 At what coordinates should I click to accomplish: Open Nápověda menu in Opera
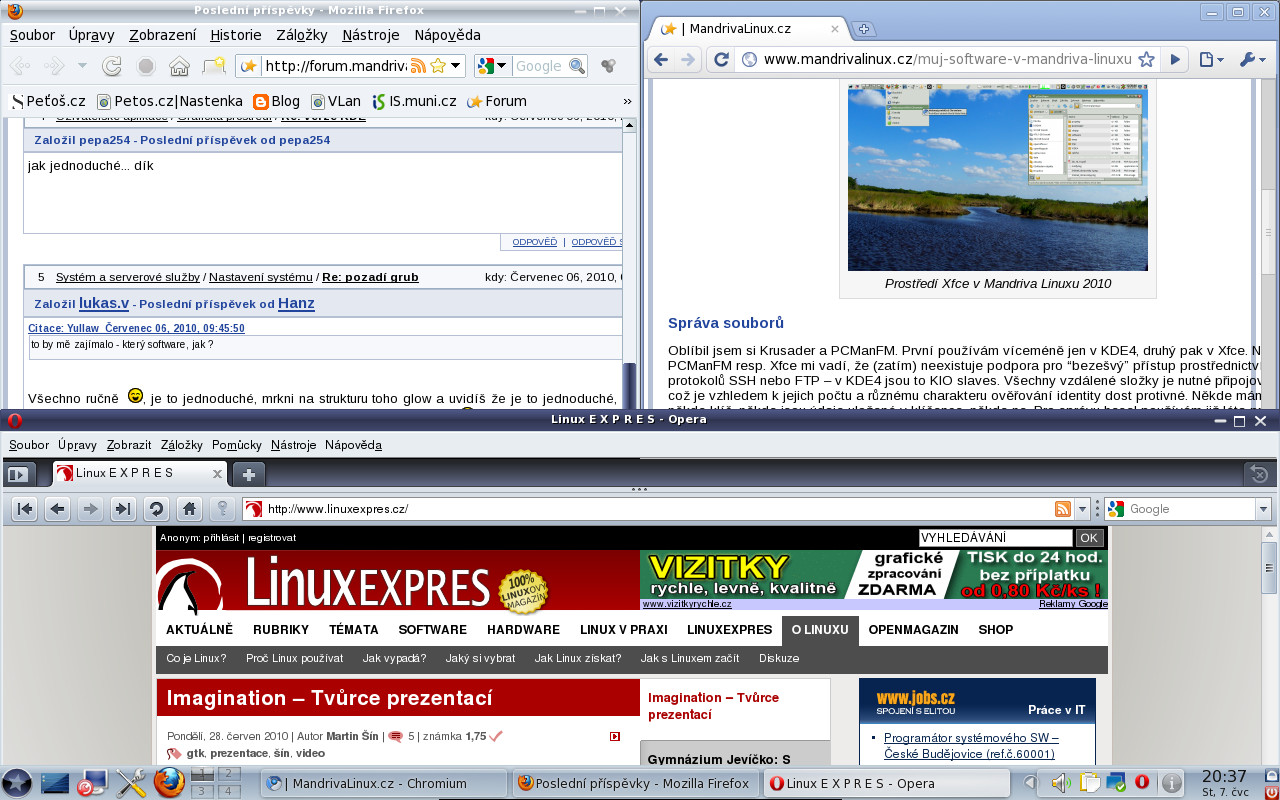coord(353,445)
